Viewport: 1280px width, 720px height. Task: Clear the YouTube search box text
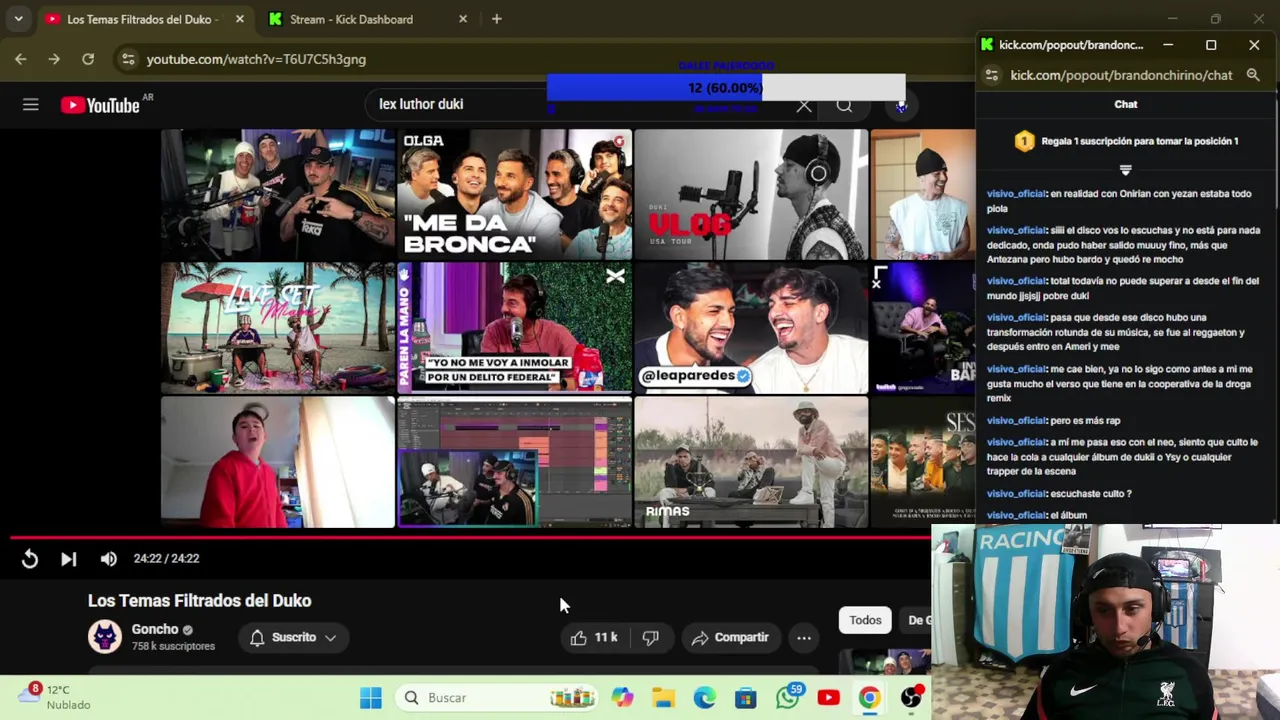coord(804,104)
